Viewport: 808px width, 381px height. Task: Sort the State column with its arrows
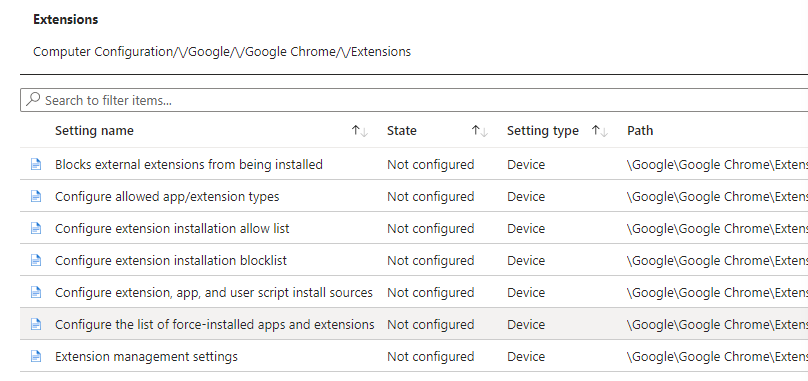point(479,131)
